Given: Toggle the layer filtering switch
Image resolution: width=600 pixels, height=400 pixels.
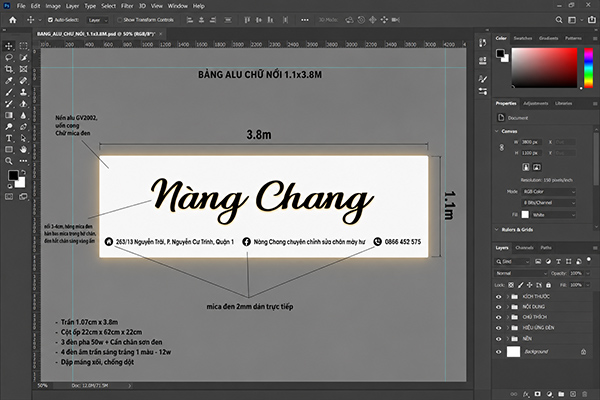Looking at the screenshot, I should (589, 260).
